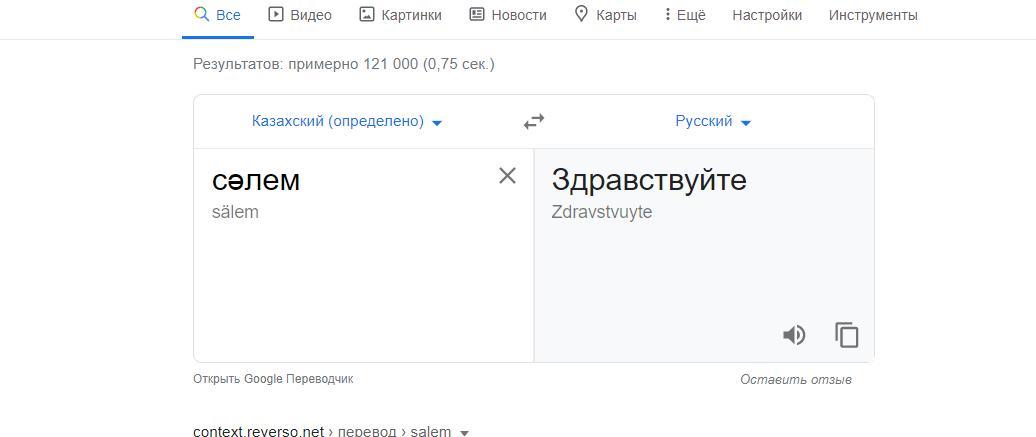
Task: Click the Оставить отзыв feedback link
Action: pos(796,380)
